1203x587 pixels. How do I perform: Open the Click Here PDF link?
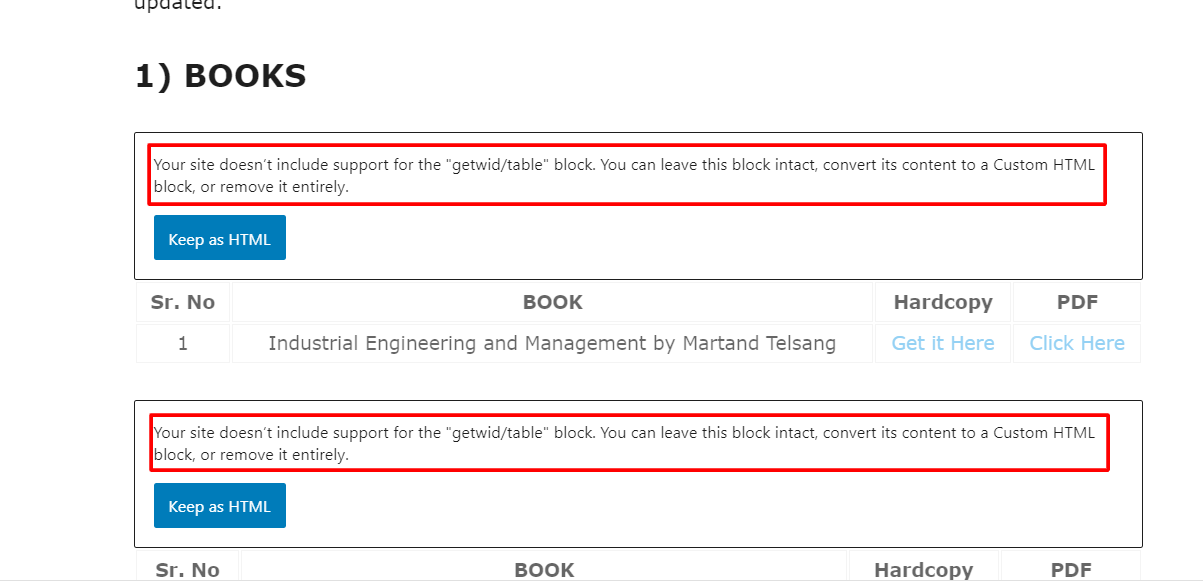coord(1077,343)
